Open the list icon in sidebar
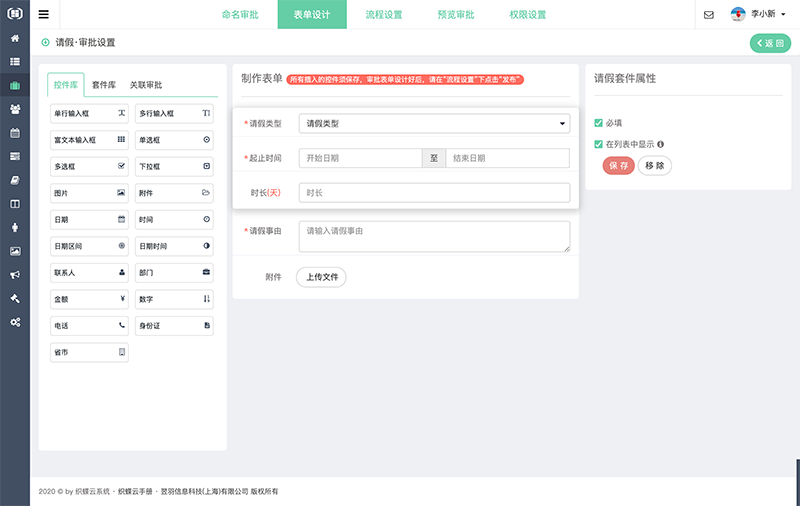 tap(15, 62)
